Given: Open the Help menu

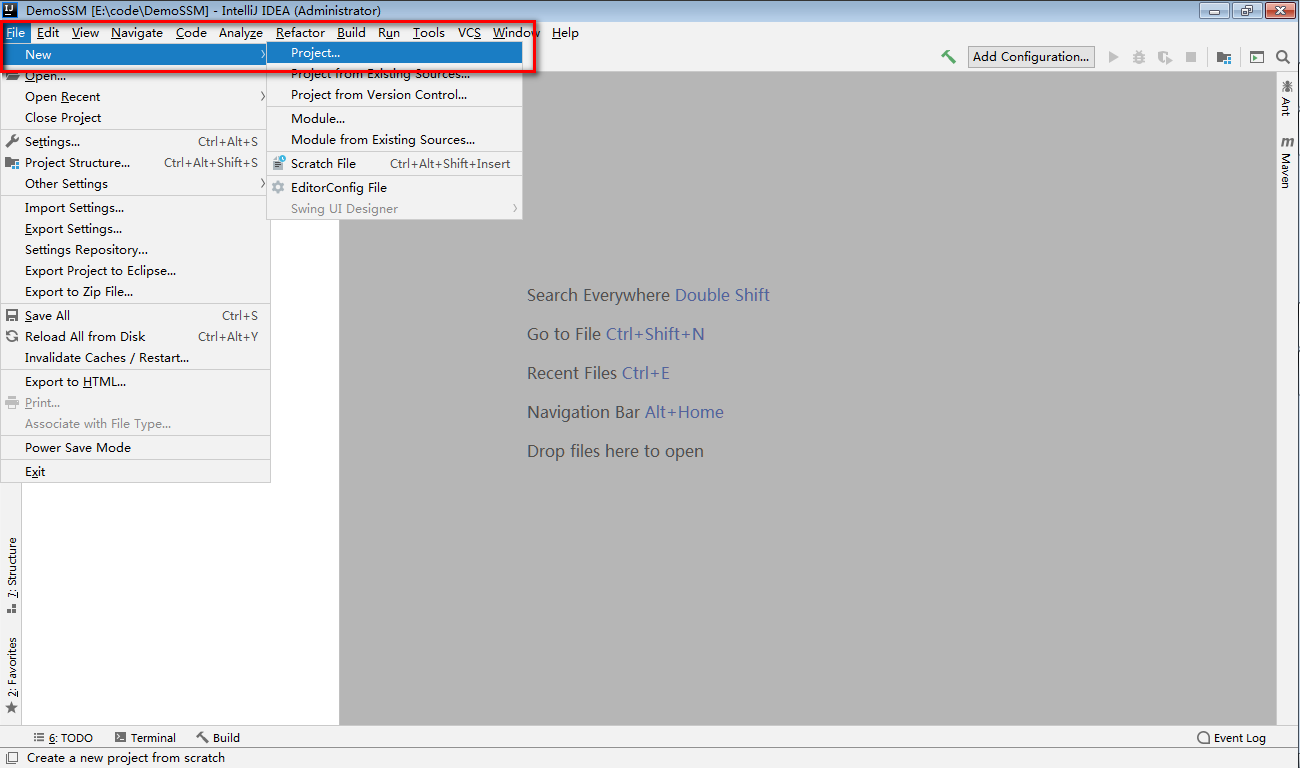Looking at the screenshot, I should pyautogui.click(x=565, y=32).
